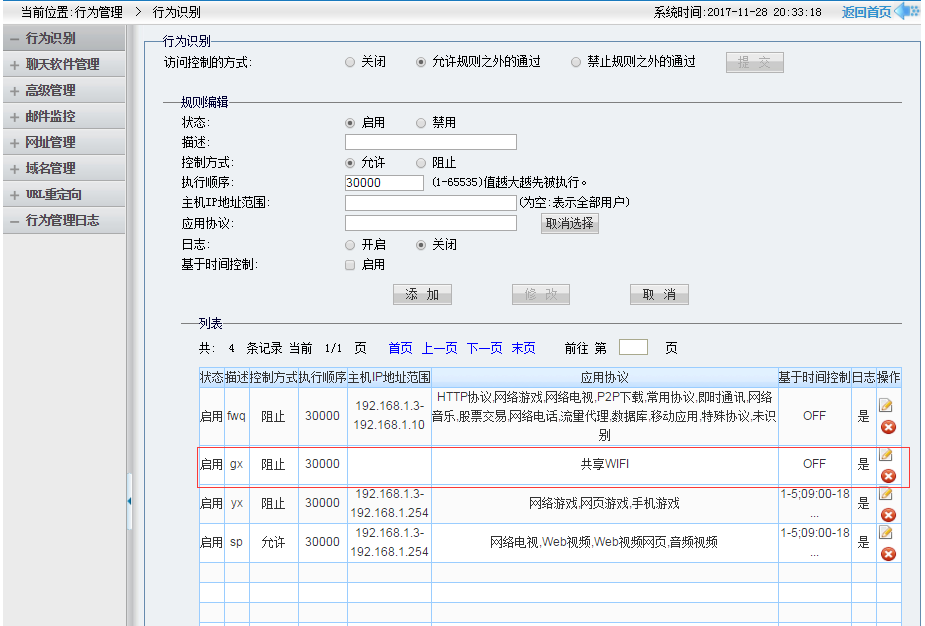Click the 应用协议 column header
925x626 pixels.
[x=605, y=378]
